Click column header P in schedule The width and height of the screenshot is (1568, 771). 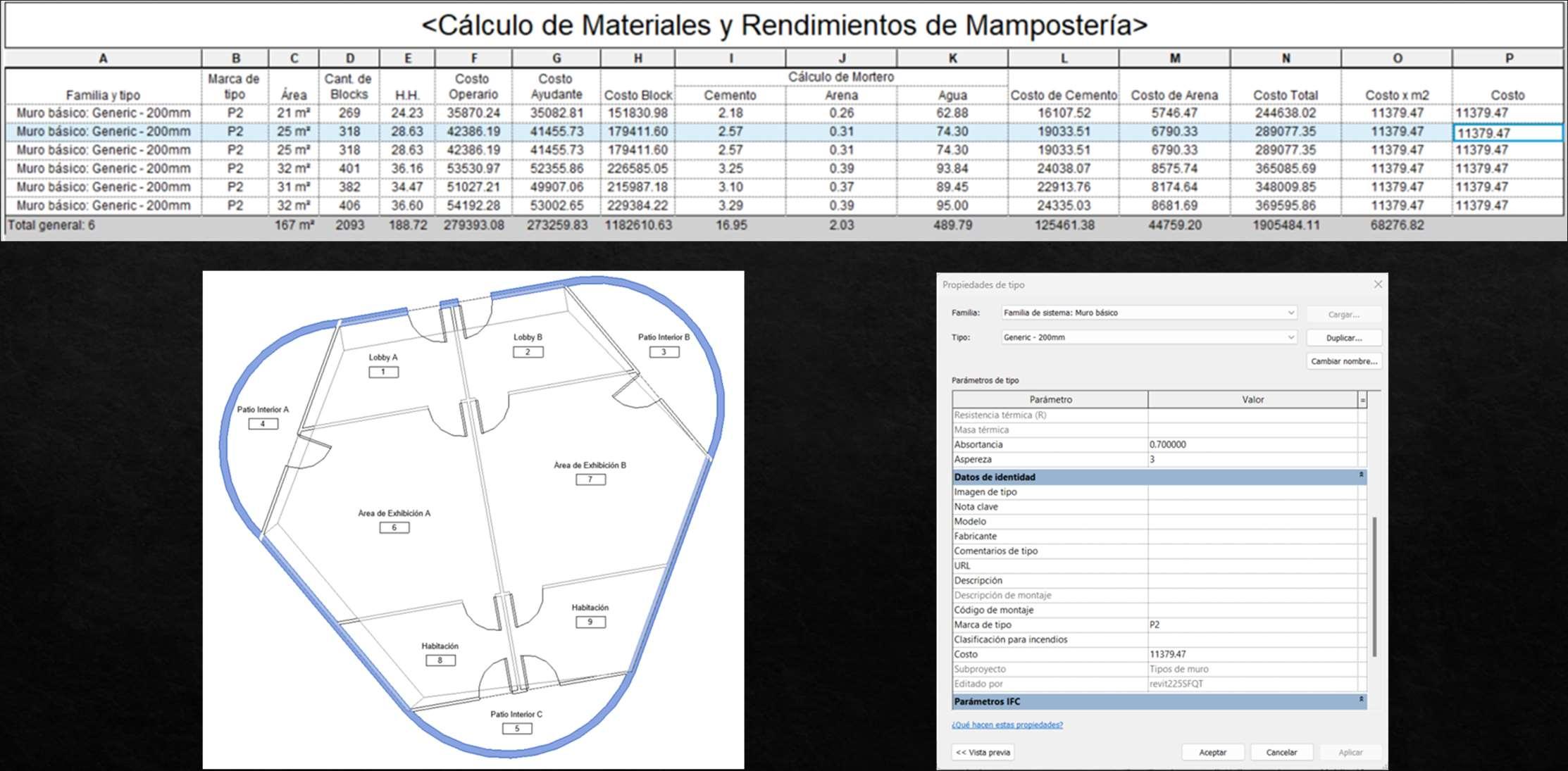pos(1508,58)
